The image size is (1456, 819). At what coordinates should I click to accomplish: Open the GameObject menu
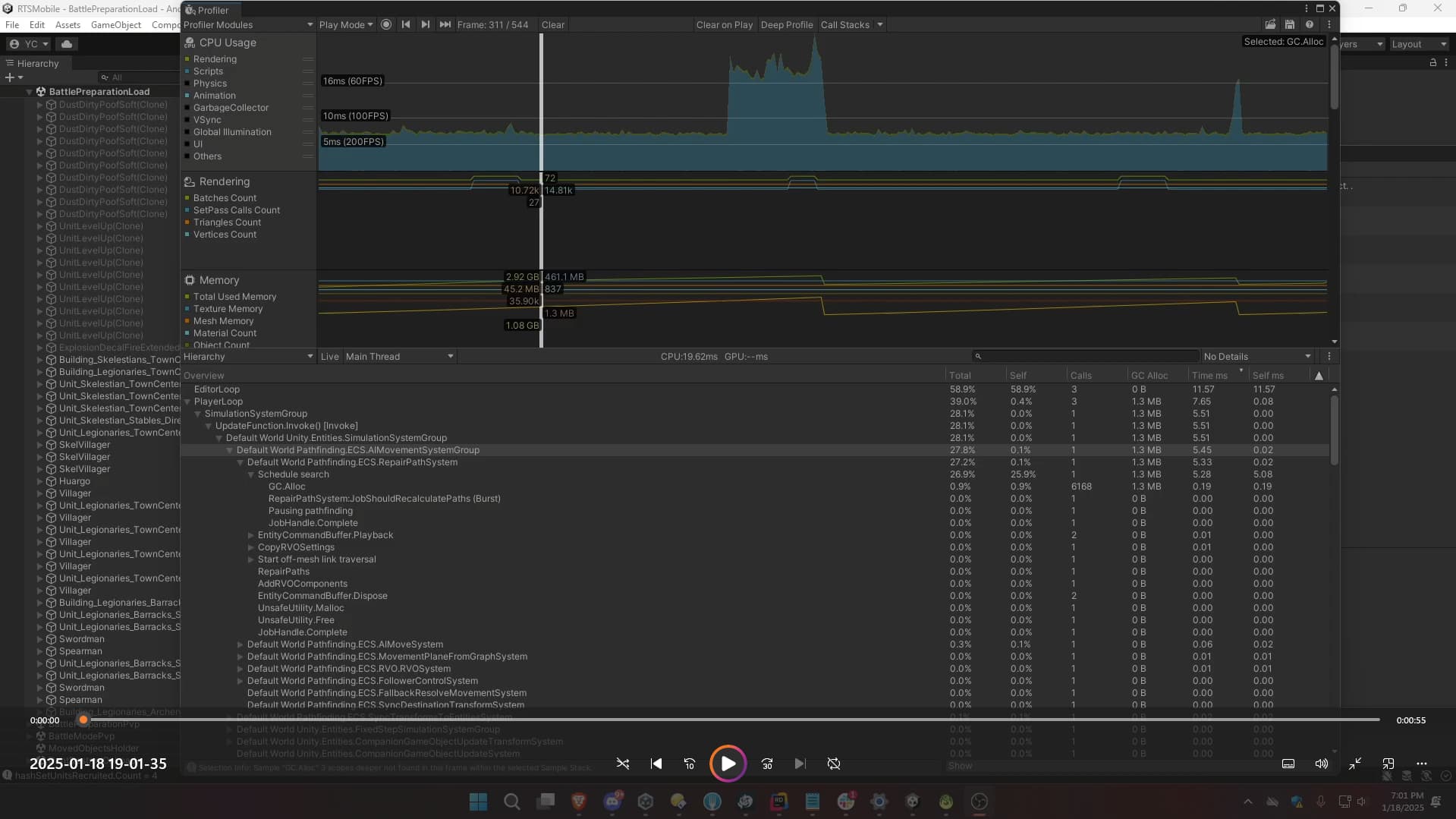pos(115,24)
